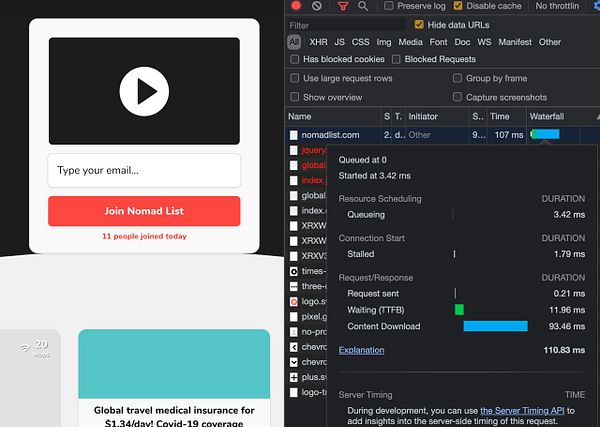Filter requests by the XHR type
This screenshot has width=600, height=427.
[318, 42]
